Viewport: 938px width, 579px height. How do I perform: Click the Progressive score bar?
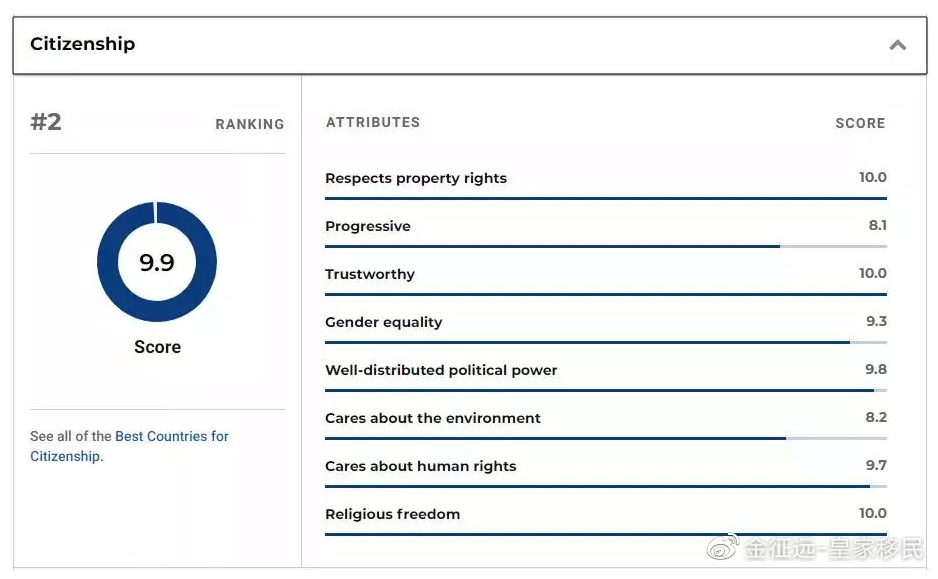click(x=606, y=246)
